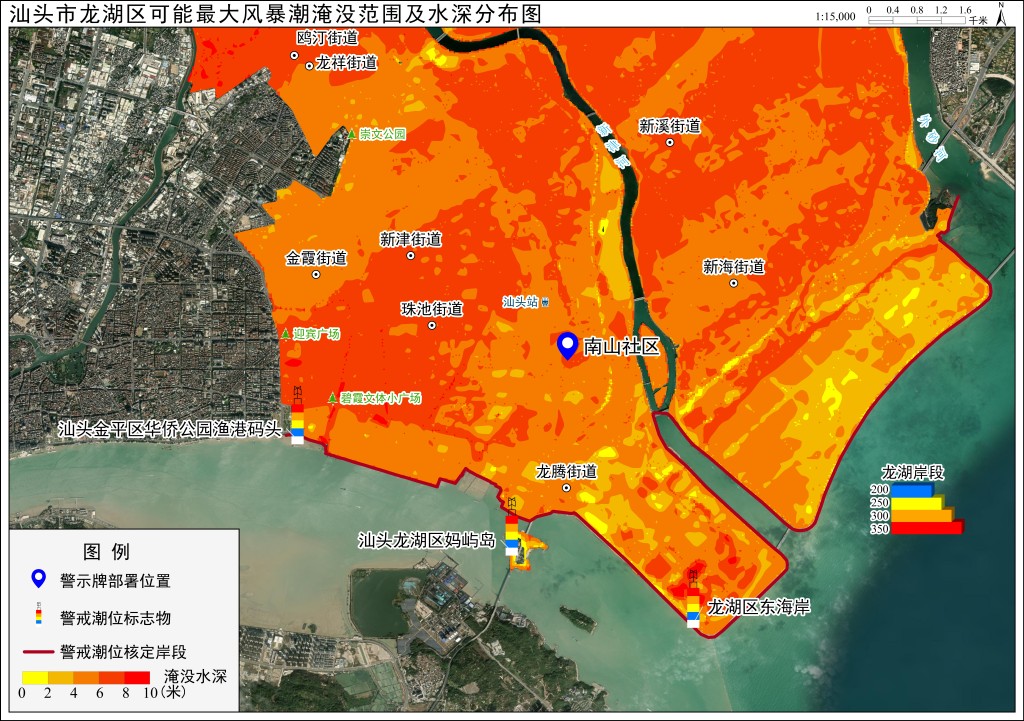Click the scale ratio text 1:15,000

coord(835,16)
